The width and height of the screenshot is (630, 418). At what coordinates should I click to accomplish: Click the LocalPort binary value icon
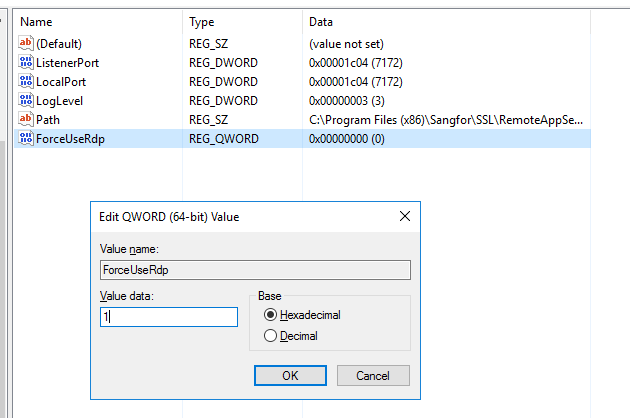[26, 82]
